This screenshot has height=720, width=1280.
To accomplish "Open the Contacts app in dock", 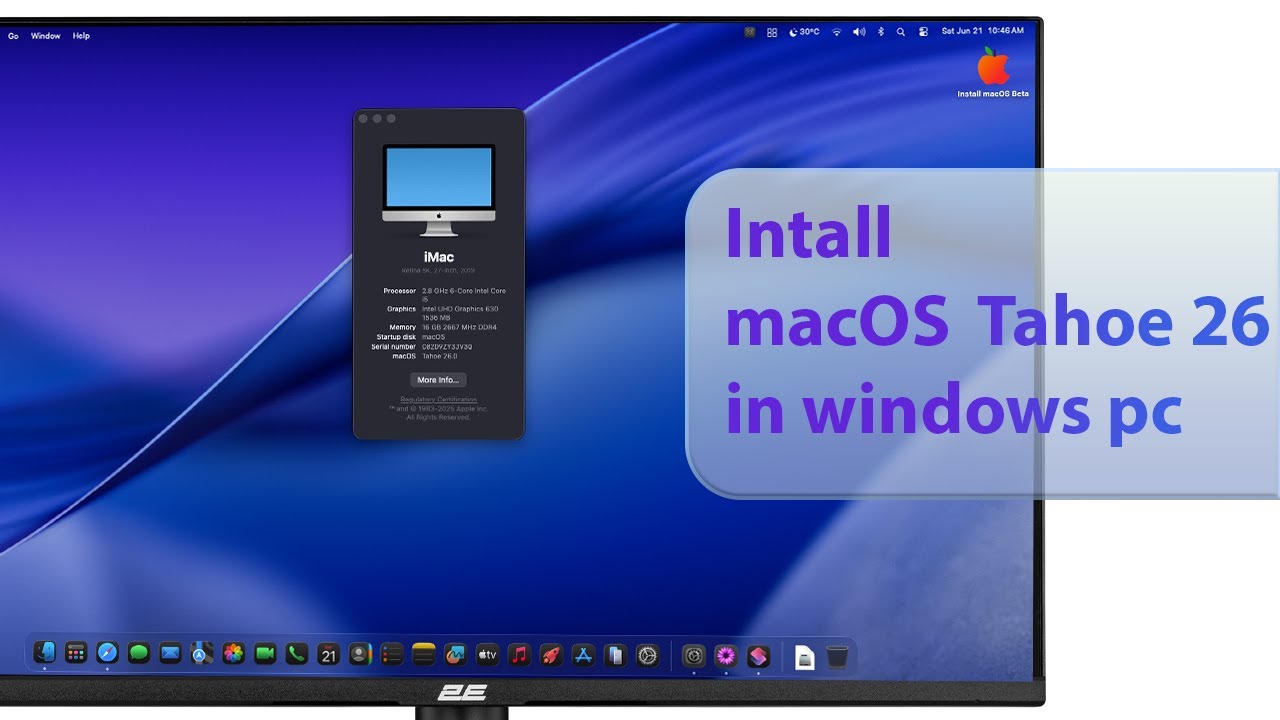I will click(359, 655).
